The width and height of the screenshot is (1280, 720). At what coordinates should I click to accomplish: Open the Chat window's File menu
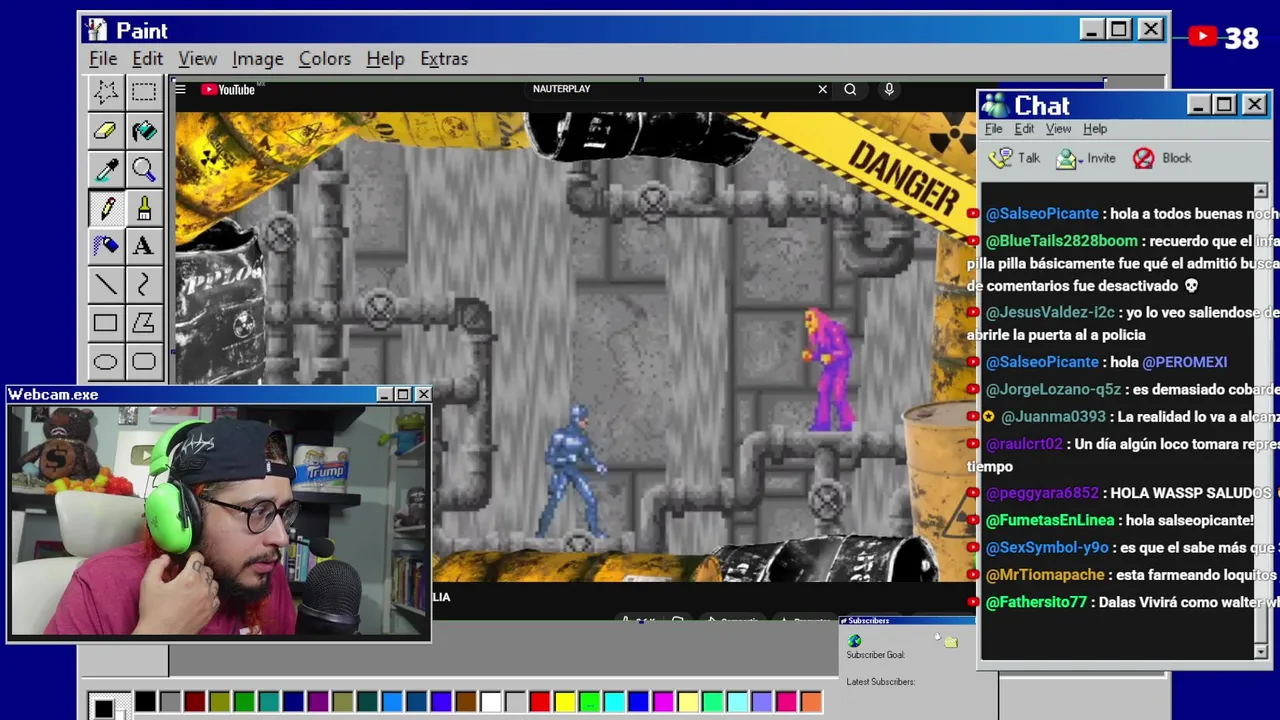pos(993,129)
